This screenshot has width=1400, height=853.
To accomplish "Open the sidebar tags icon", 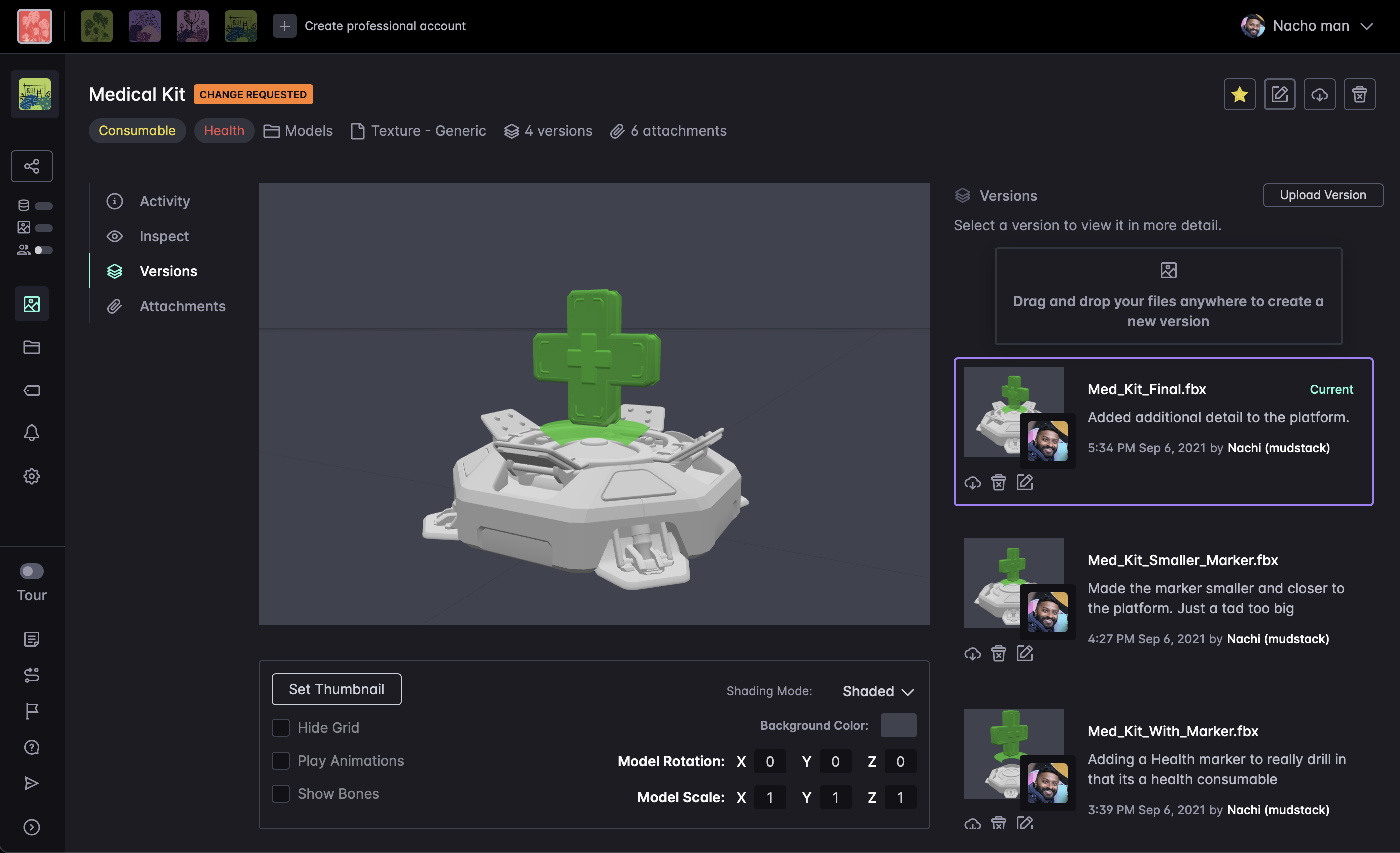I will pos(32,390).
